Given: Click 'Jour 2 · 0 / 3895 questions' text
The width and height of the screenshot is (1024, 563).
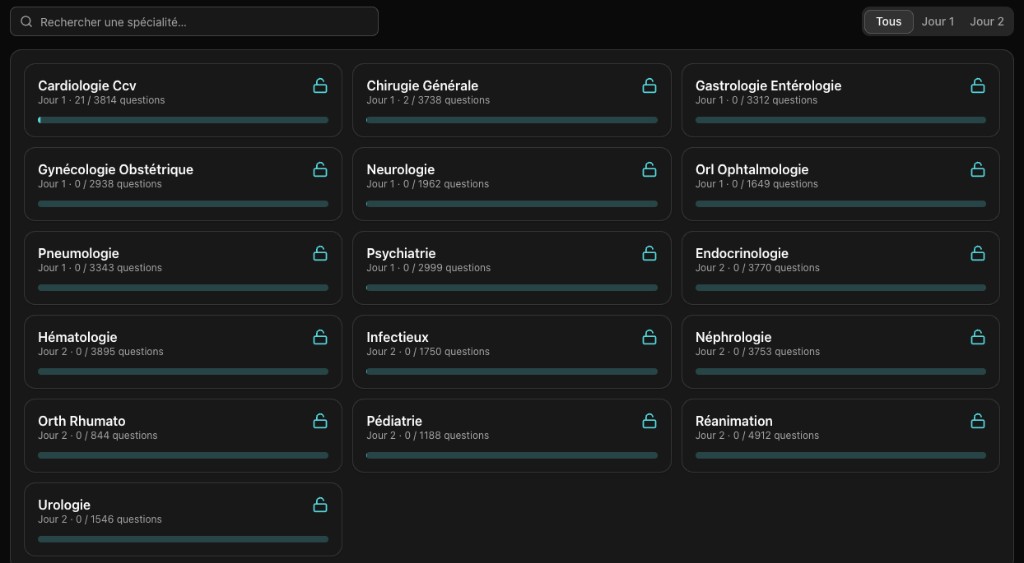Looking at the screenshot, I should 101,351.
